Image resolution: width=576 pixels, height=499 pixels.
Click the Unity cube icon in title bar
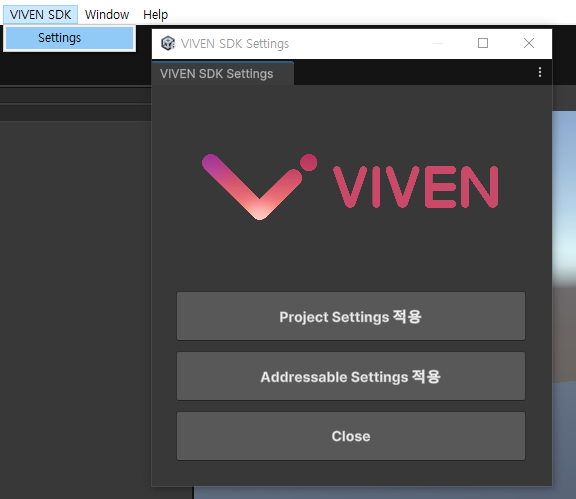tap(168, 43)
